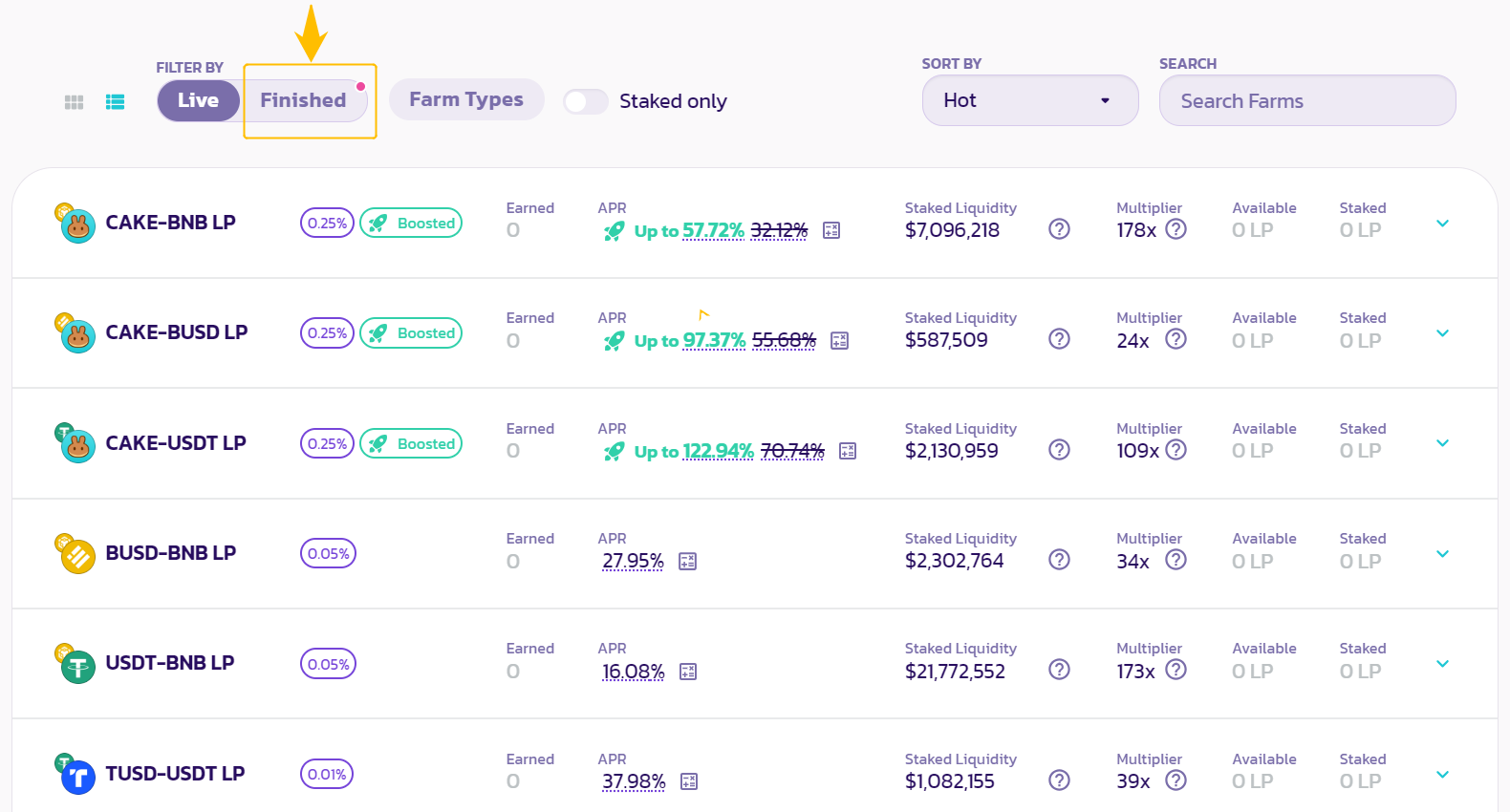
Task: Click the Boosted badge on CAKE-USDT LP
Action: pyautogui.click(x=411, y=443)
